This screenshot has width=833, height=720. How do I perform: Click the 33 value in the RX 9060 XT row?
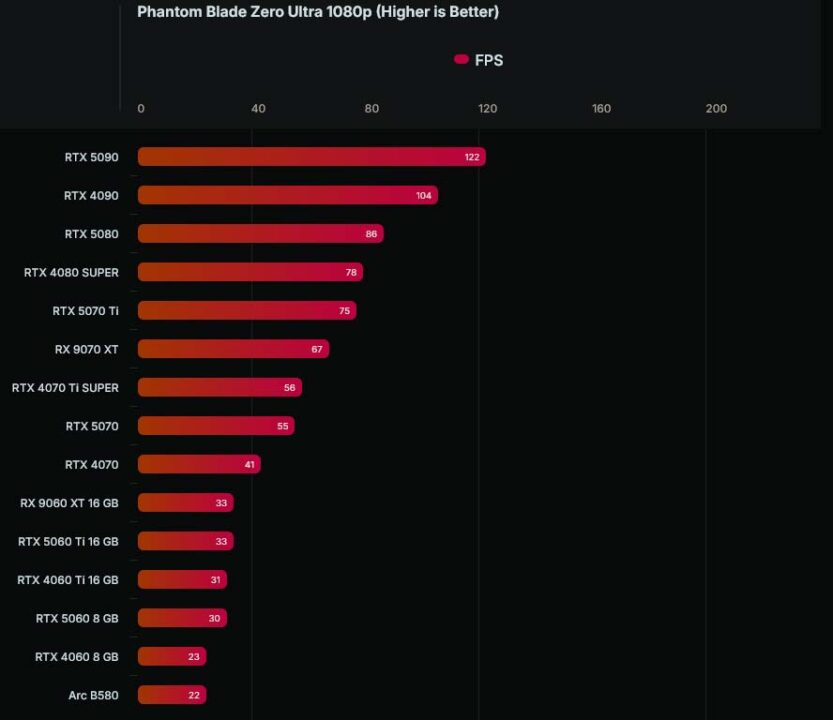221,503
